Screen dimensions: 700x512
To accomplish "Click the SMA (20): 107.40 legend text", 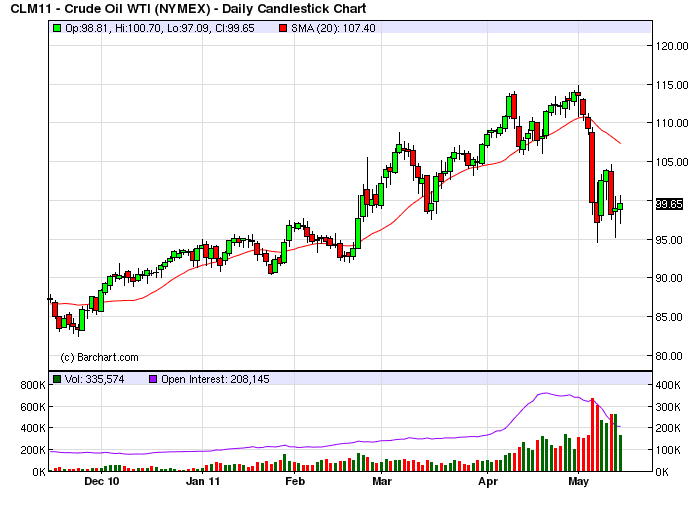I will click(333, 29).
